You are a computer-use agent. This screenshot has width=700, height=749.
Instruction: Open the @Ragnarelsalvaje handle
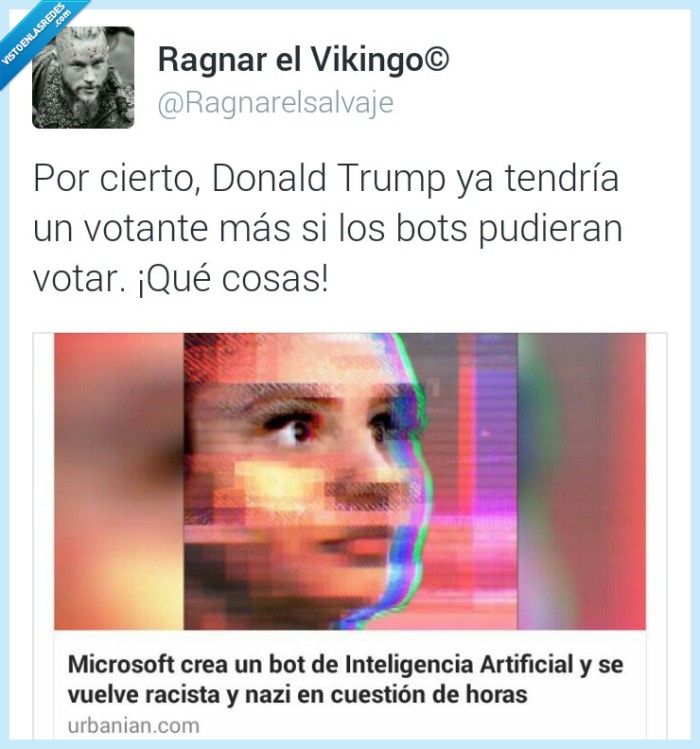click(x=276, y=103)
